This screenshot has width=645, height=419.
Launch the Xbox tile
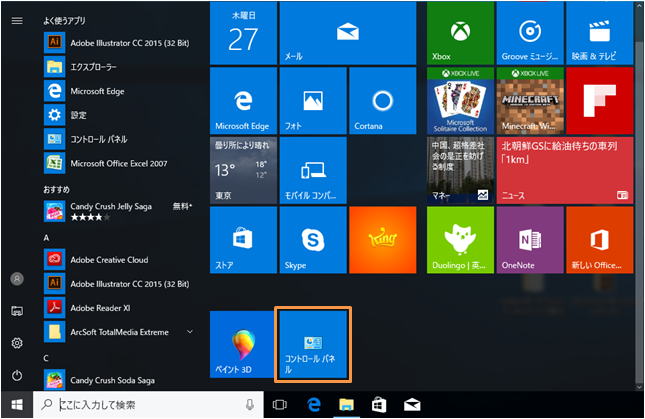[460, 33]
